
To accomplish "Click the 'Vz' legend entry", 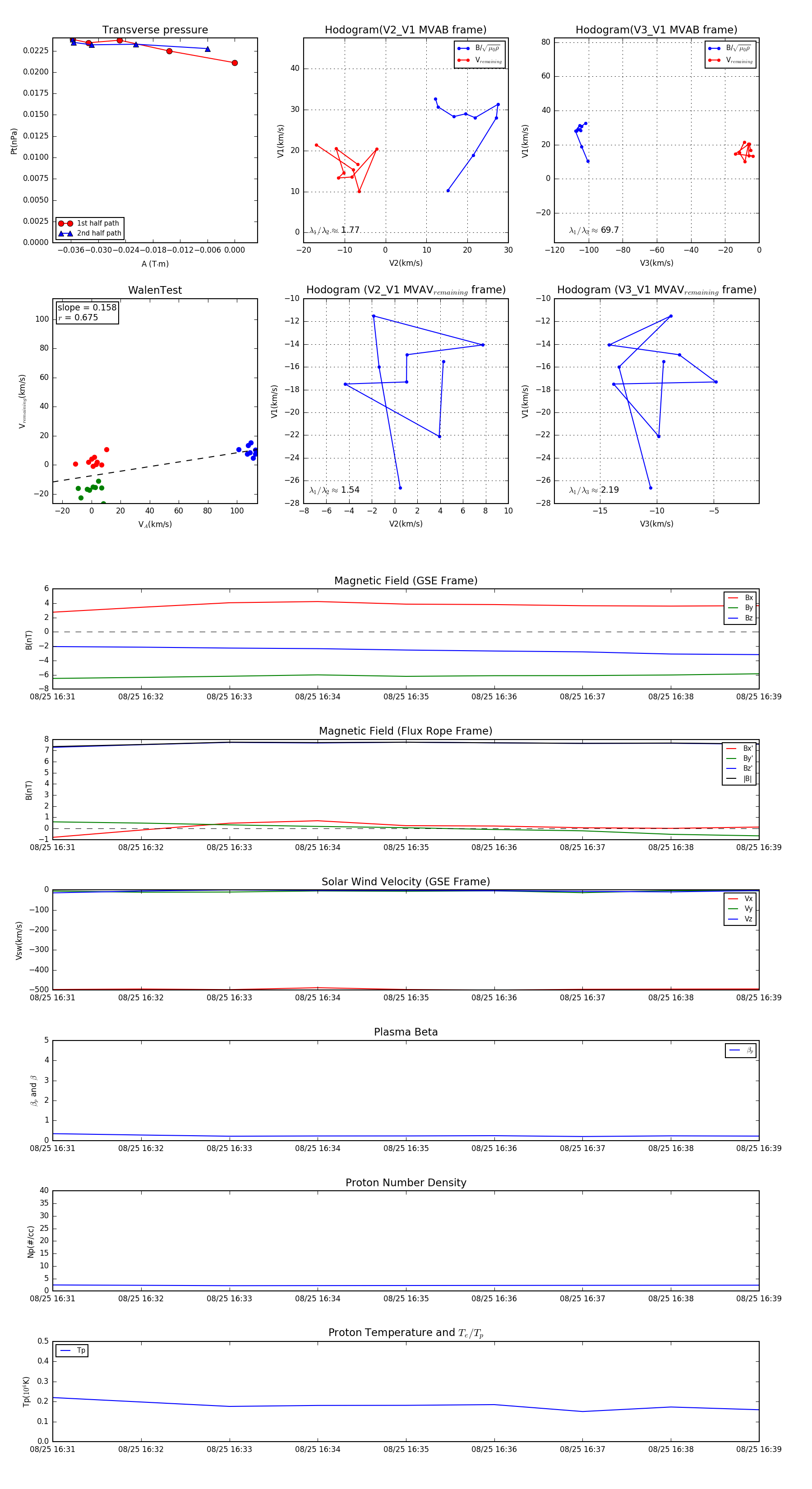I will (x=740, y=919).
